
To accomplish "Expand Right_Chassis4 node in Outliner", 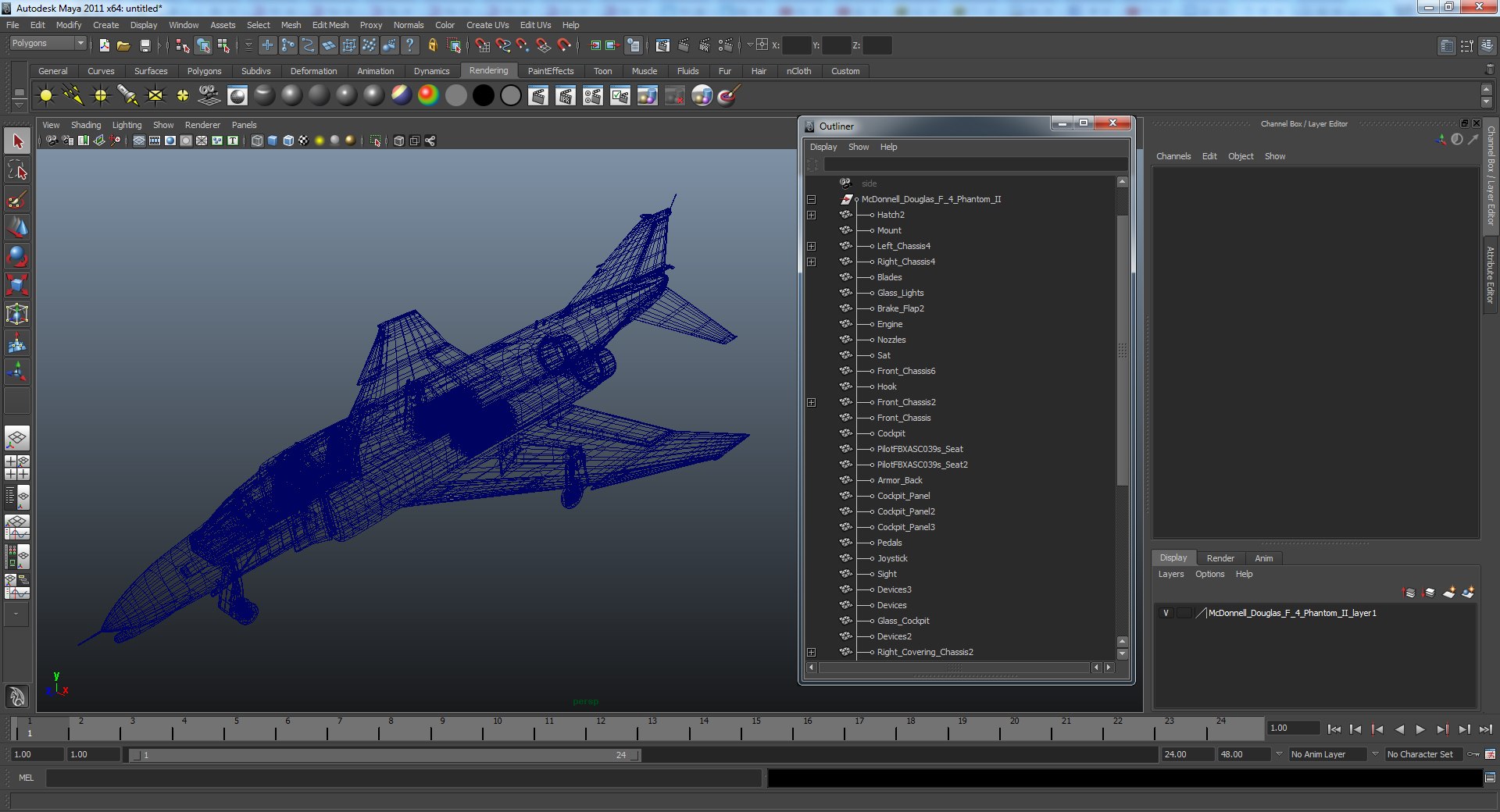I will coord(811,262).
